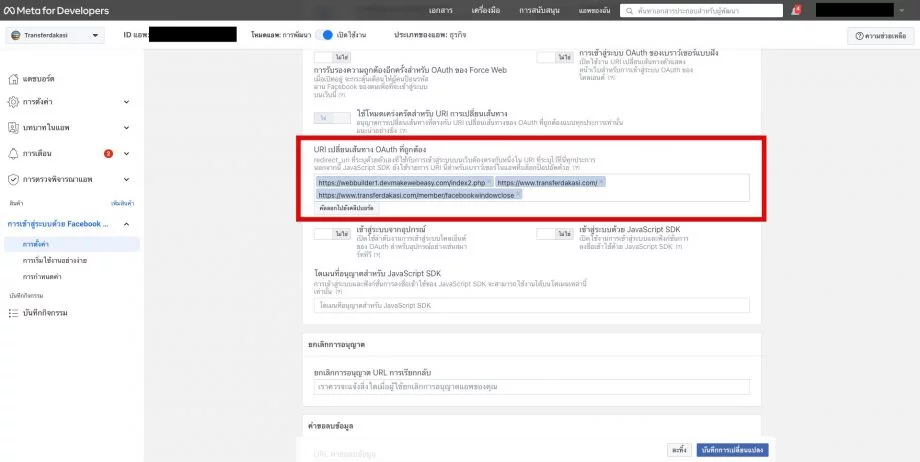Toggle Force Web OAuth reauthentication switch
Screen dimensions: 920x462
tap(332, 57)
